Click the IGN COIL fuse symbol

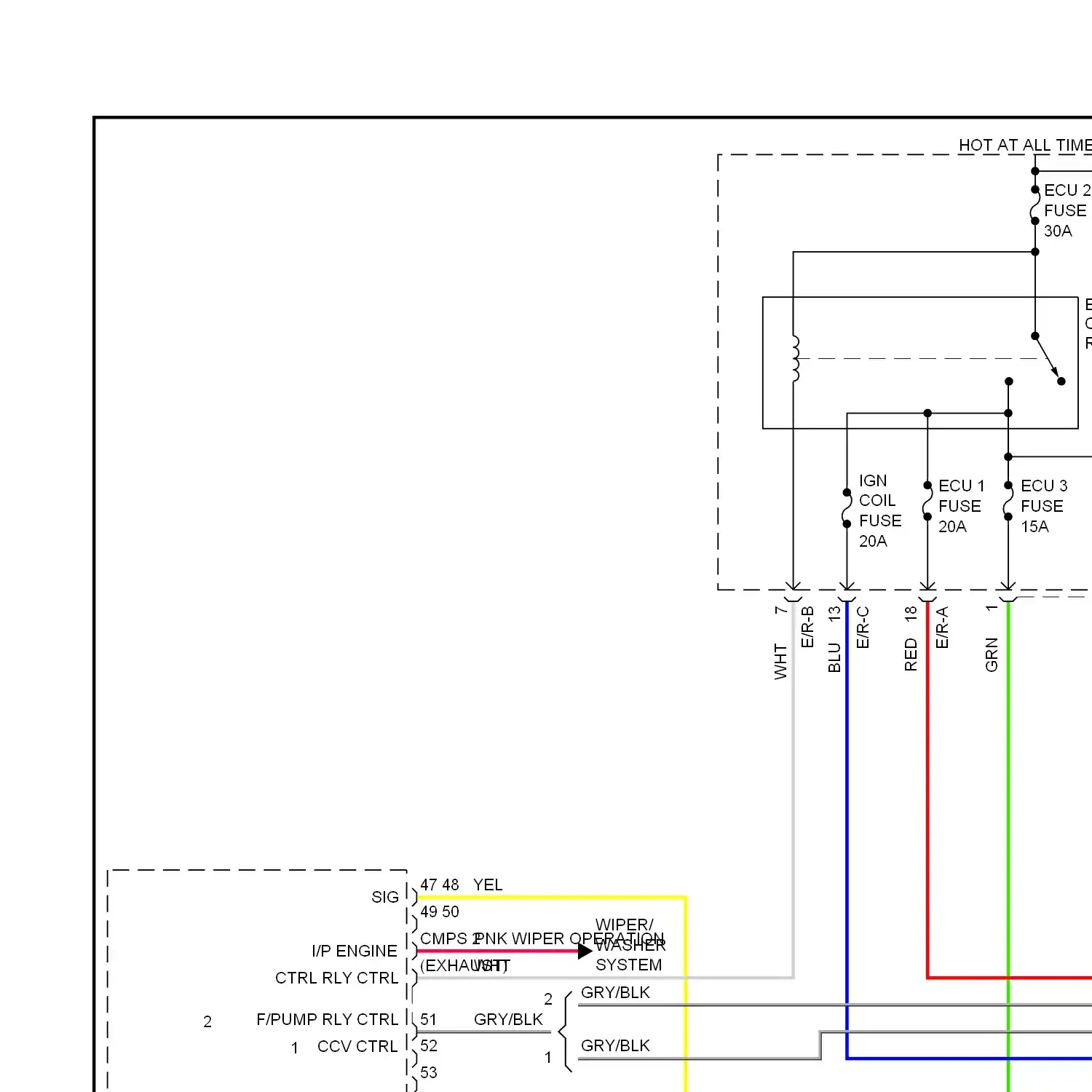point(847,508)
